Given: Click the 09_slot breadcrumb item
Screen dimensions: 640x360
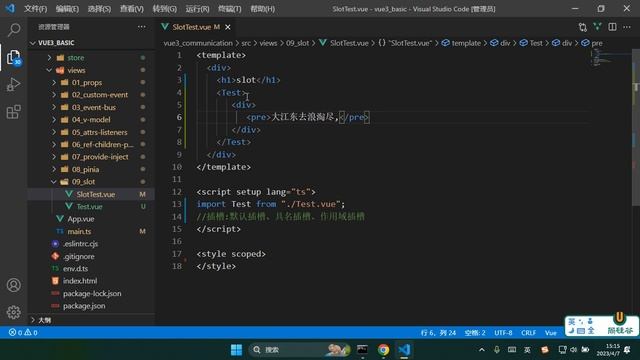Looking at the screenshot, I should 297,43.
